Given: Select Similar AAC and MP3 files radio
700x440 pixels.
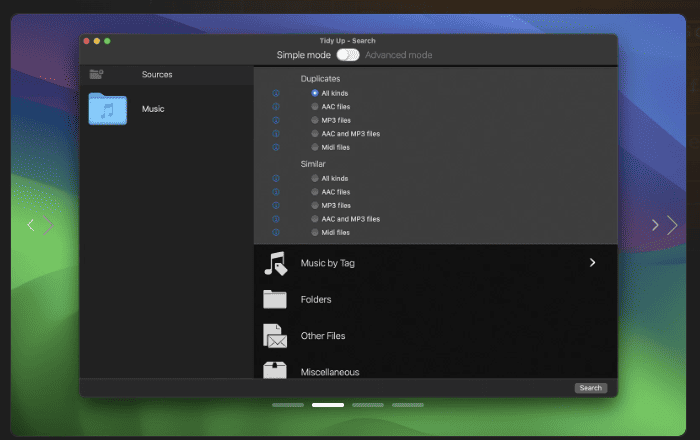Looking at the screenshot, I should pyautogui.click(x=315, y=219).
